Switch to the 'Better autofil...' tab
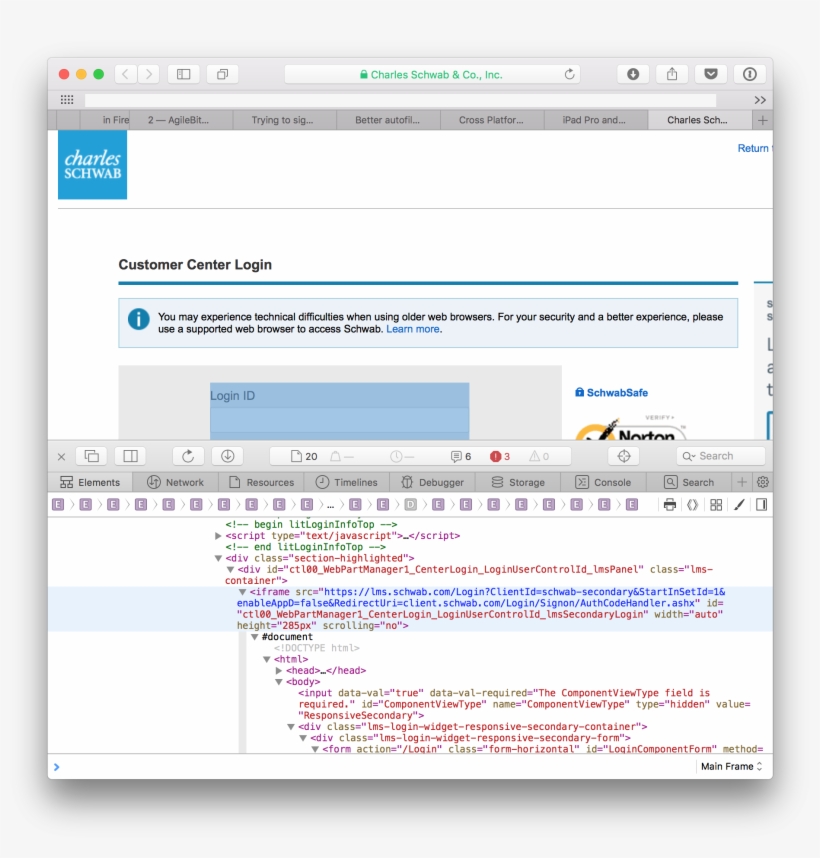The image size is (820, 858). pyautogui.click(x=387, y=120)
